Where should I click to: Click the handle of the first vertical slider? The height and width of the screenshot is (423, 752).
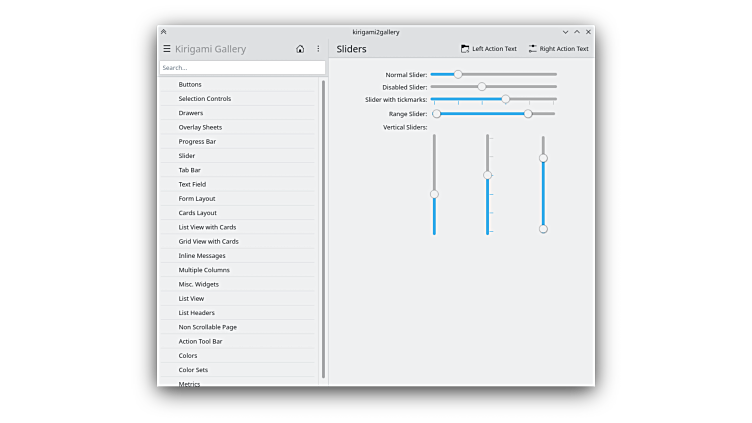434,194
